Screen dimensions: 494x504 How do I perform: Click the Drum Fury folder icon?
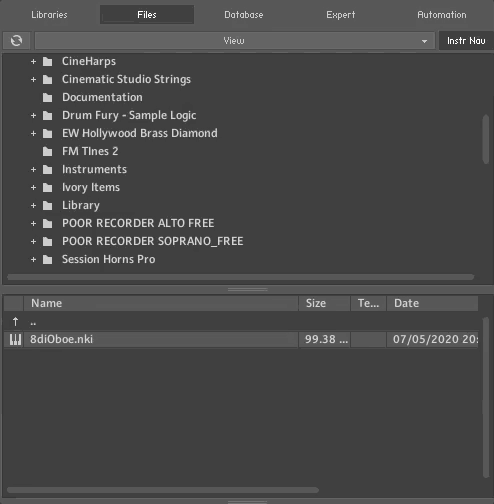pos(48,116)
